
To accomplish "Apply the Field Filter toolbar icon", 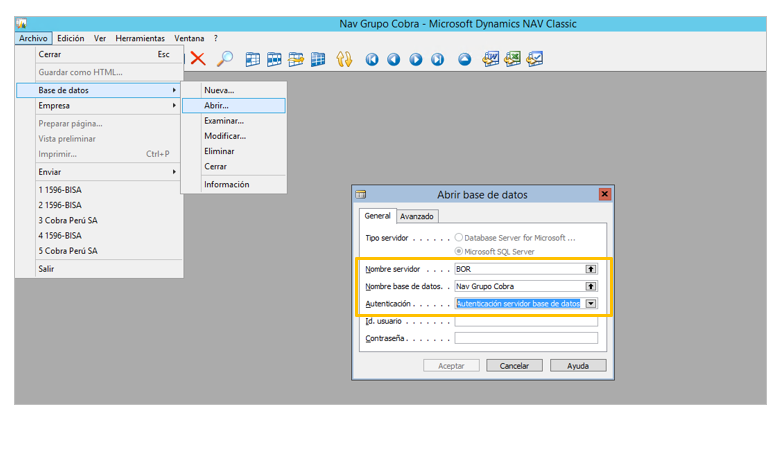I will (x=253, y=59).
